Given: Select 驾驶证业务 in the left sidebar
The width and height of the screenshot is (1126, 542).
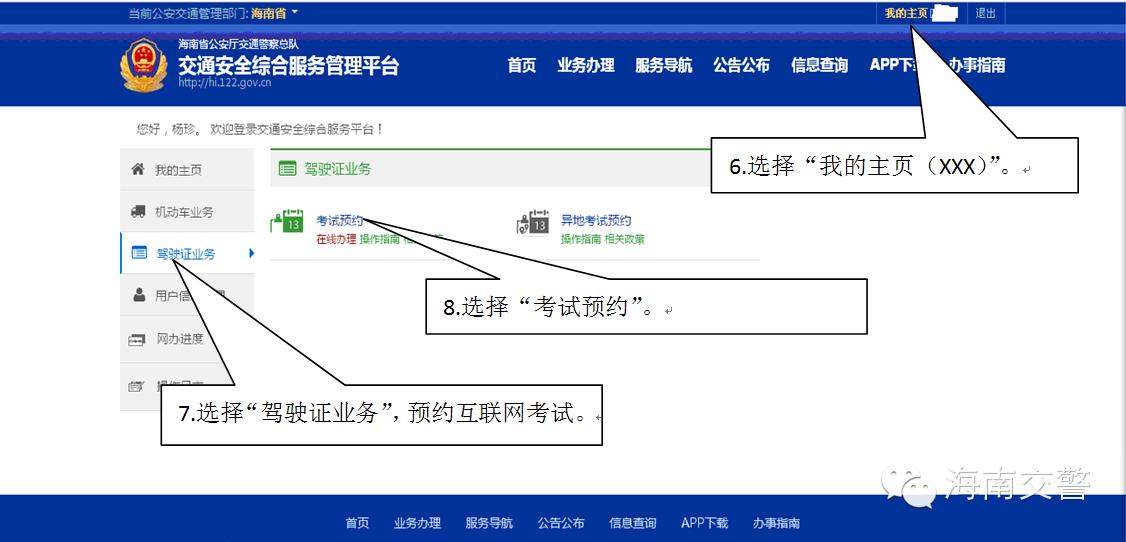Looking at the screenshot, I should pyautogui.click(x=187, y=253).
